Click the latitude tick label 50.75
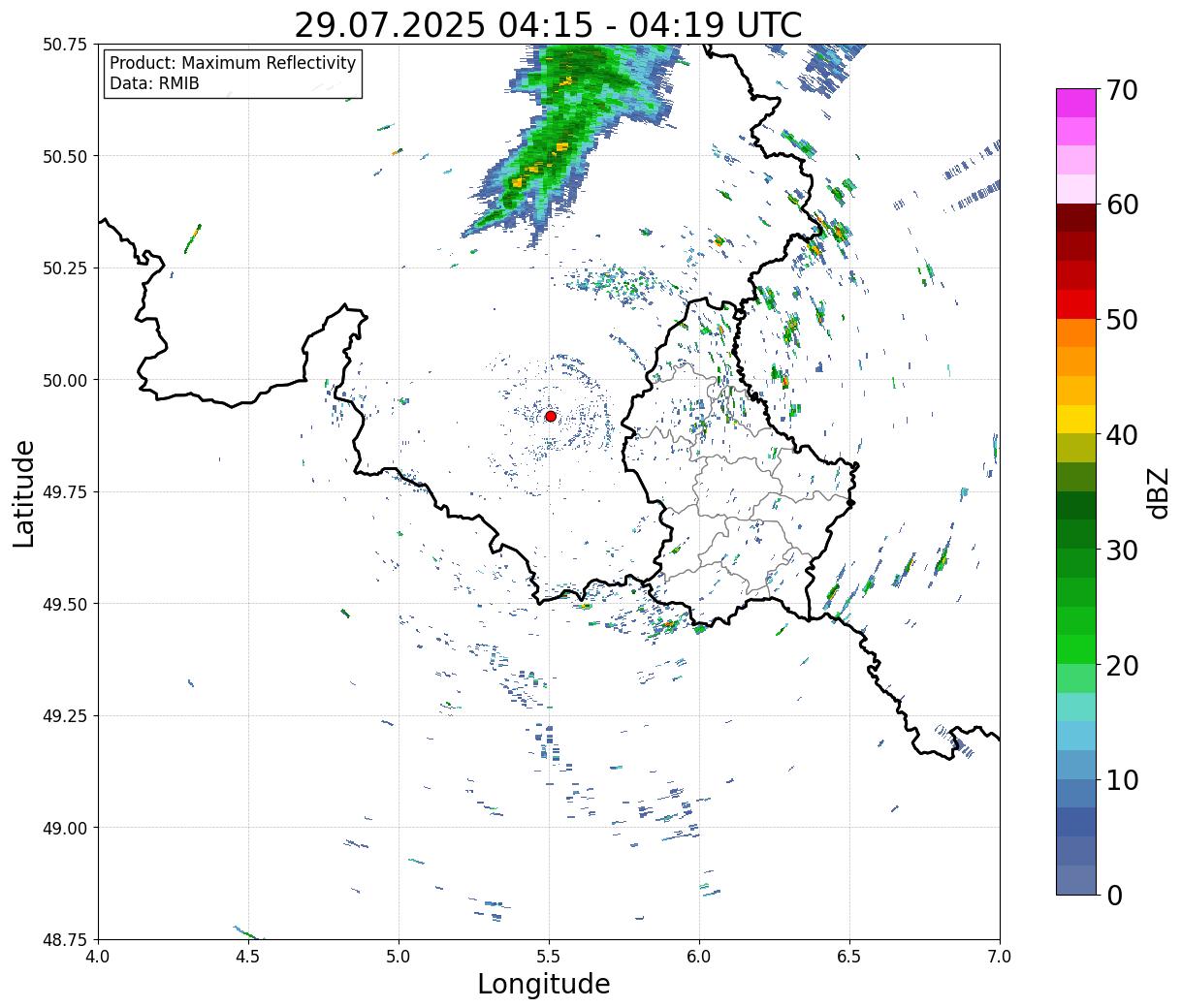The image size is (1182, 1008). coord(65,45)
